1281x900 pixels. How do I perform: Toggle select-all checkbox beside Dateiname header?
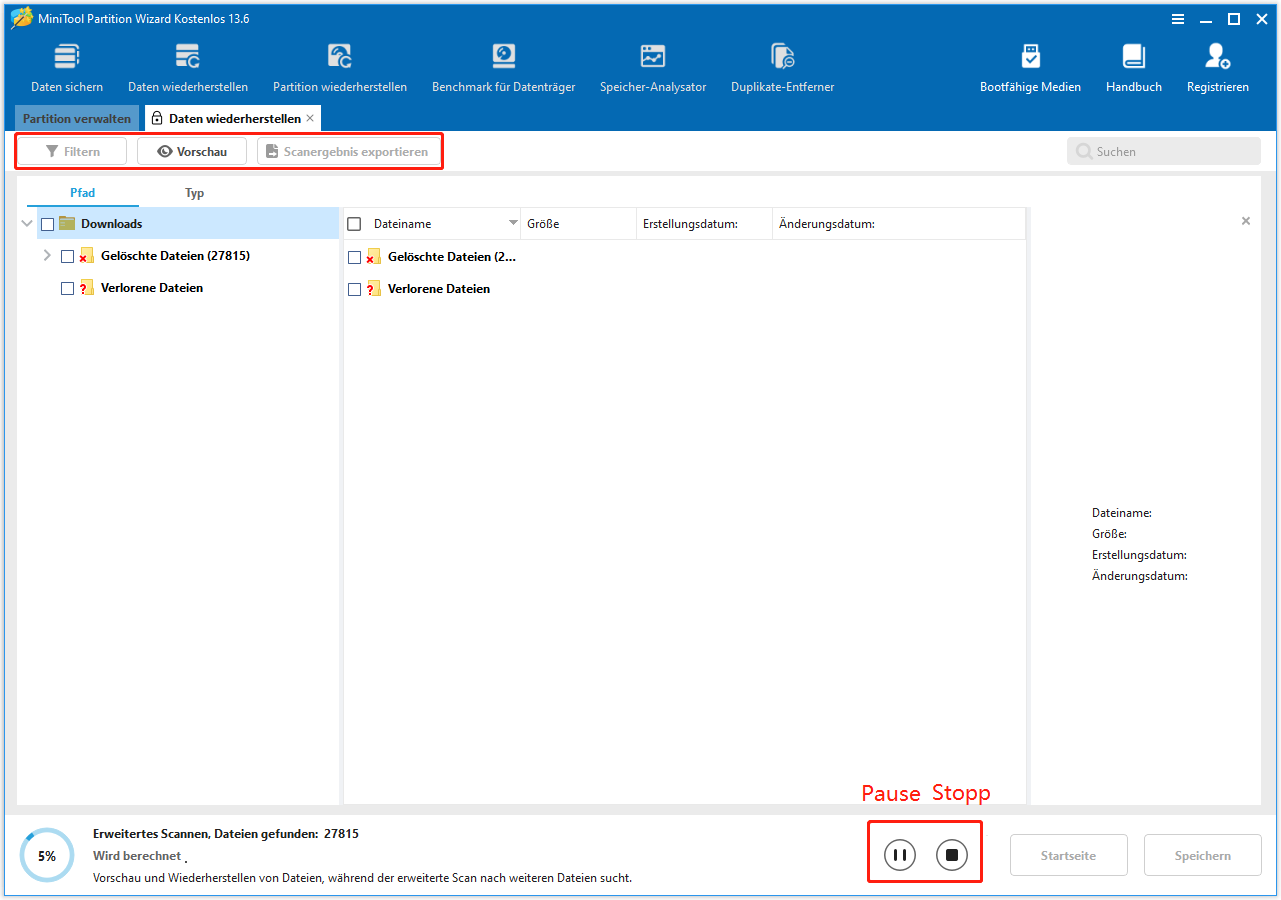point(354,224)
